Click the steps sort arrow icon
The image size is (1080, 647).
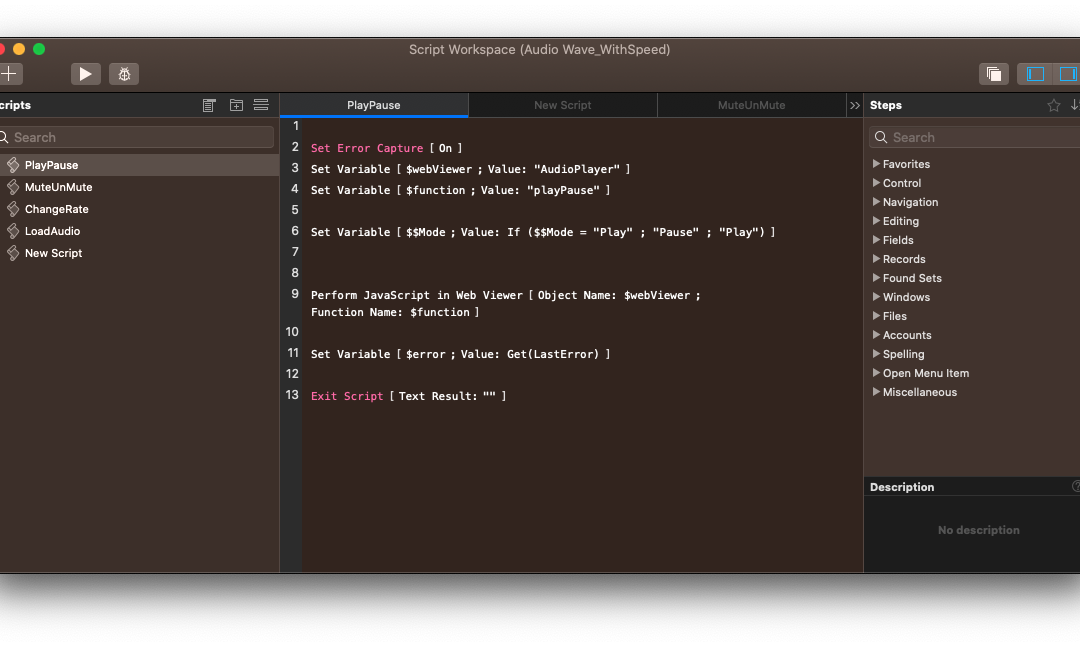coord(1074,105)
